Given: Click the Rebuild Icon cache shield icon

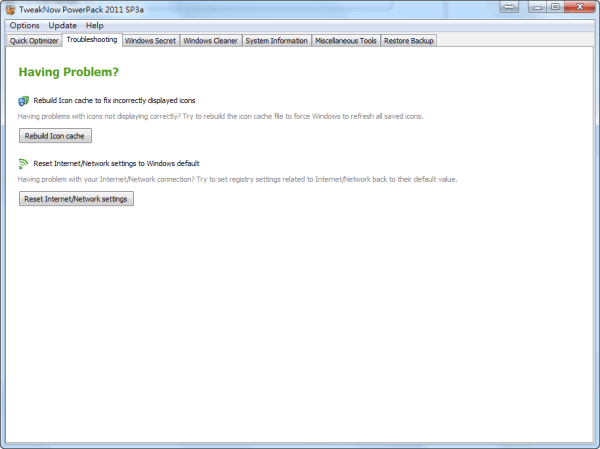Looking at the screenshot, I should 23,101.
